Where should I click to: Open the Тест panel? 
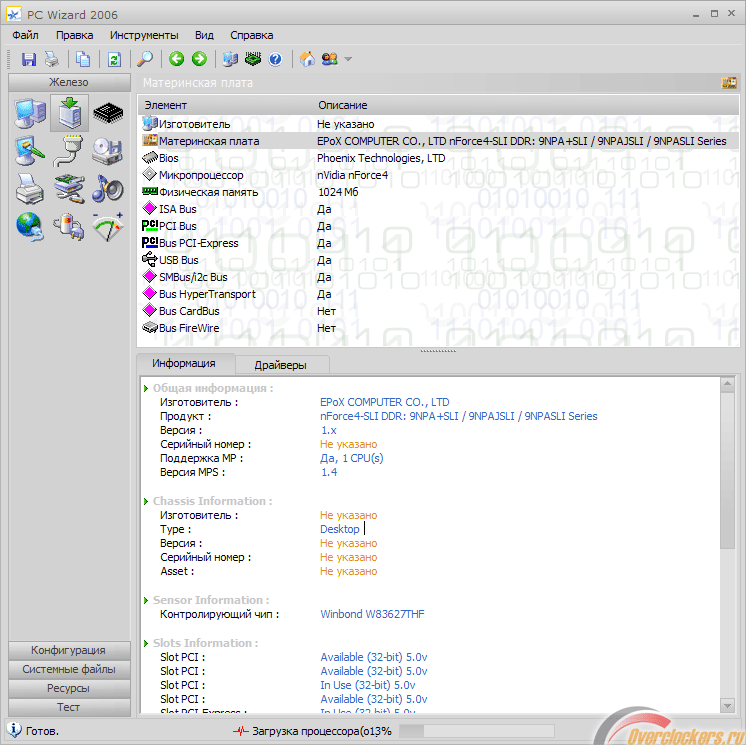[x=69, y=707]
